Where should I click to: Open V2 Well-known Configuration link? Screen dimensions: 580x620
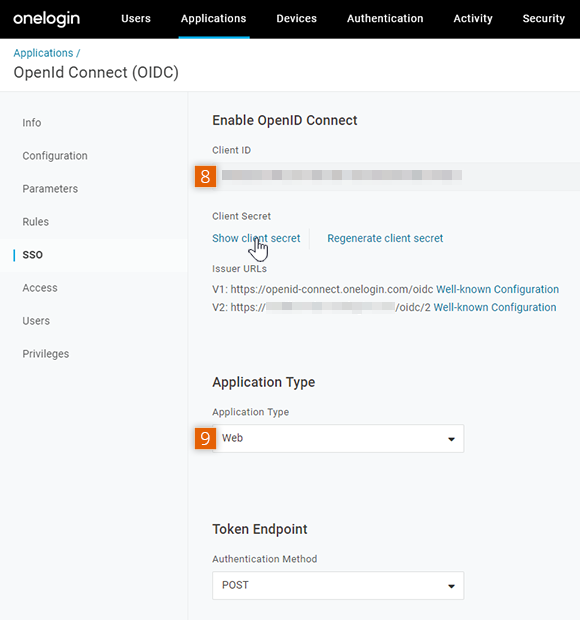495,308
